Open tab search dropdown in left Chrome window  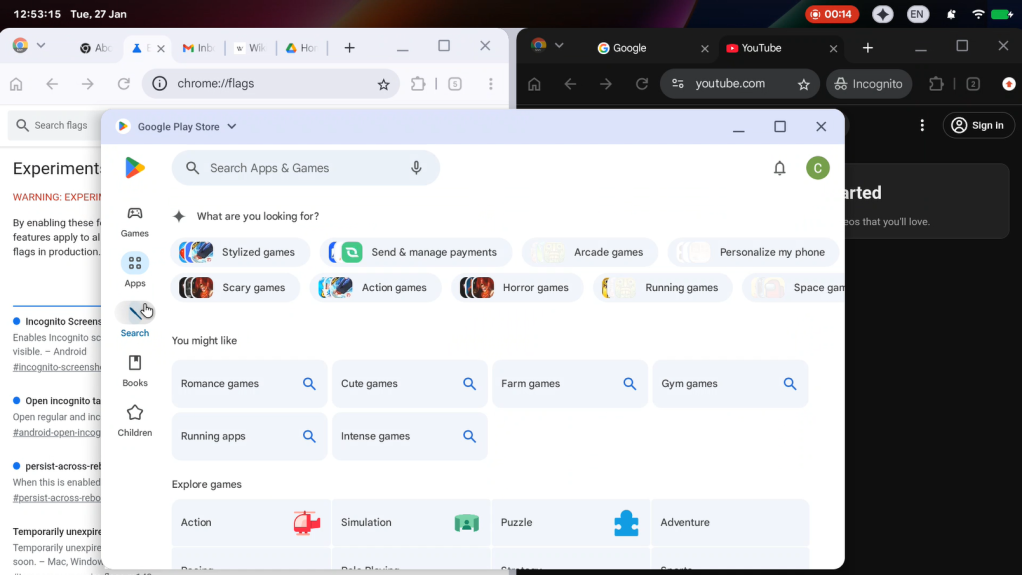[41, 46]
